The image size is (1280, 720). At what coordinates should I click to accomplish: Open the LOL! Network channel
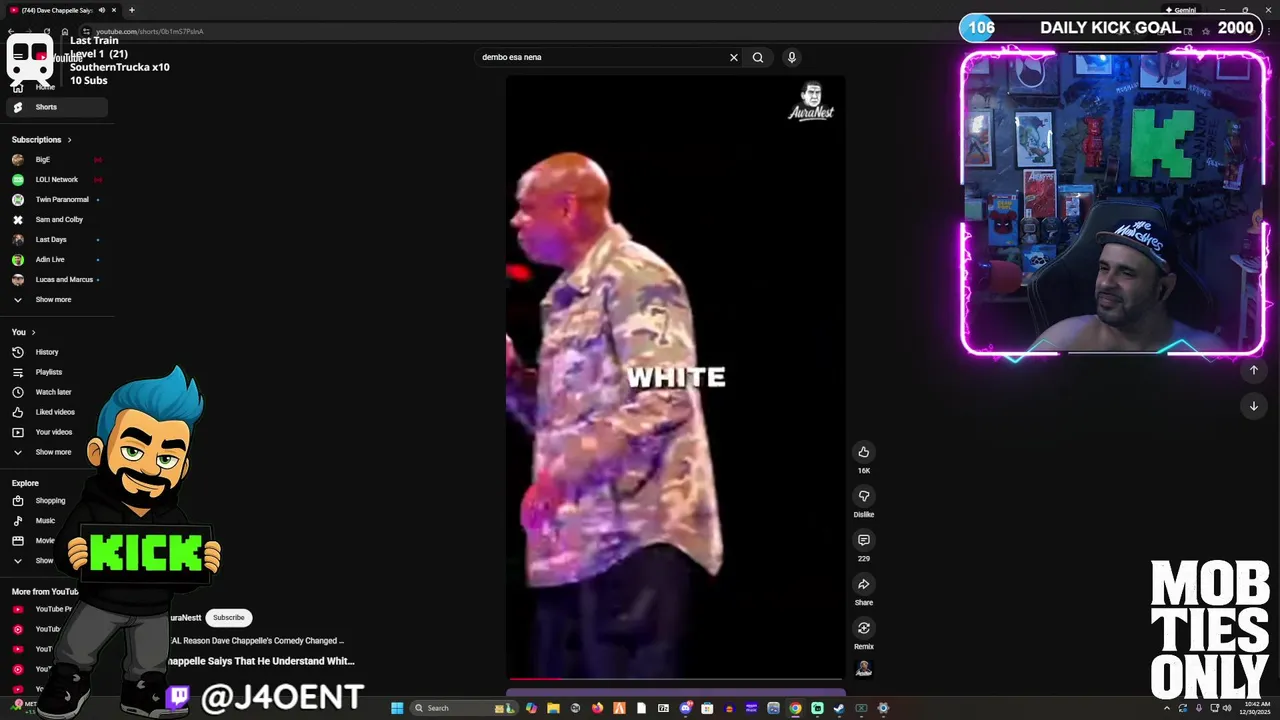point(56,180)
